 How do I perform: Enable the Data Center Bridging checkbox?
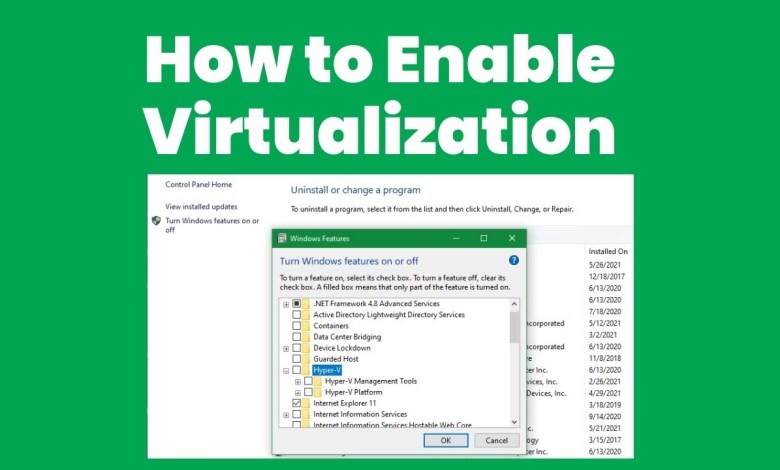[296, 337]
